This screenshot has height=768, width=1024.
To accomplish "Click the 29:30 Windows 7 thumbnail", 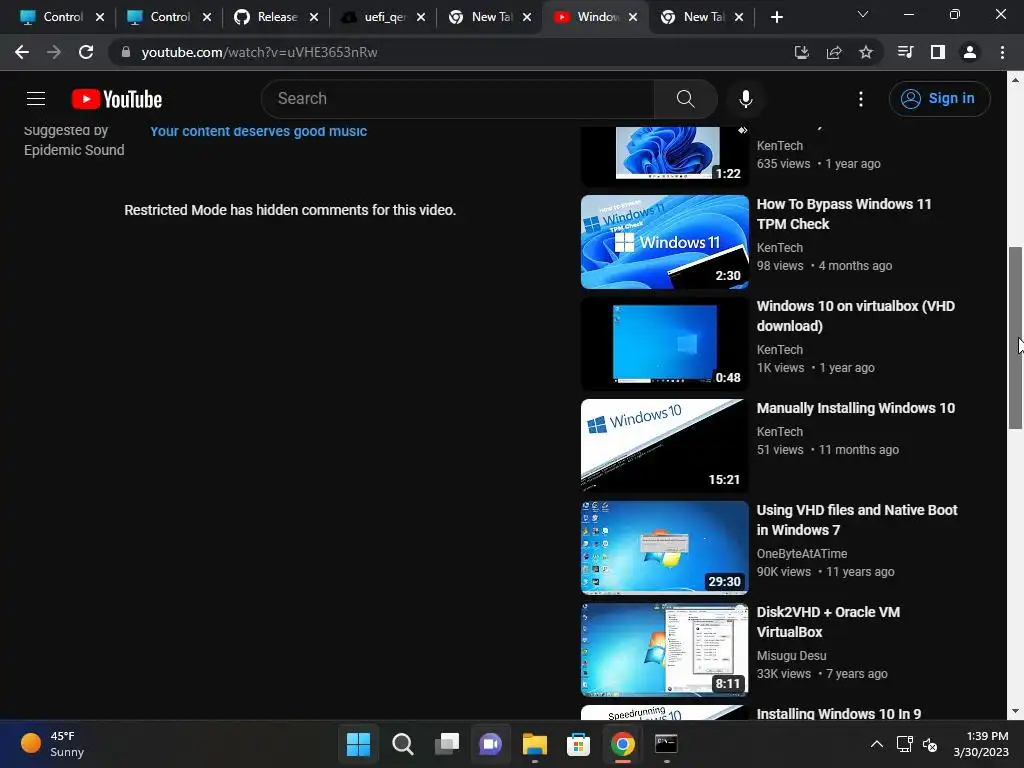I will click(x=665, y=547).
